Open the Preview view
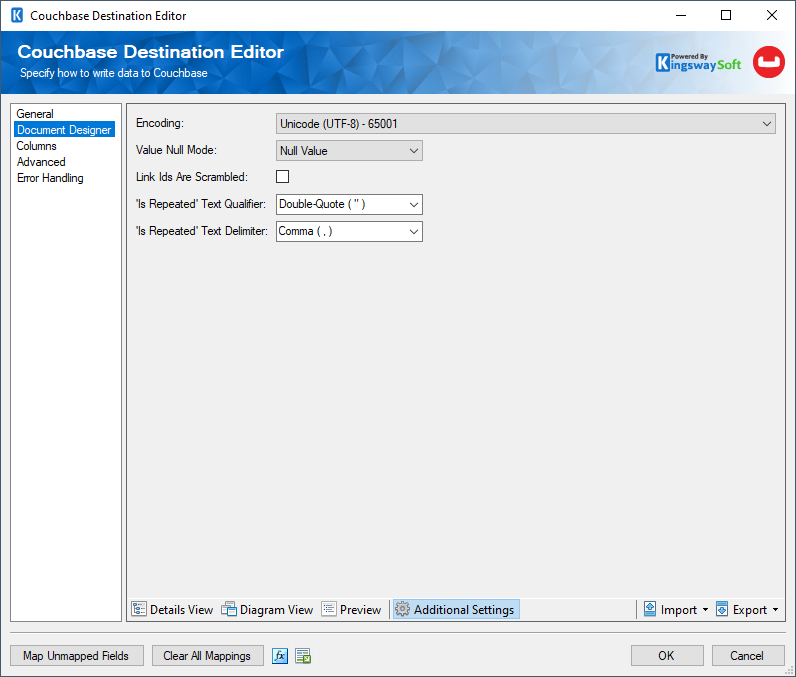 point(351,609)
